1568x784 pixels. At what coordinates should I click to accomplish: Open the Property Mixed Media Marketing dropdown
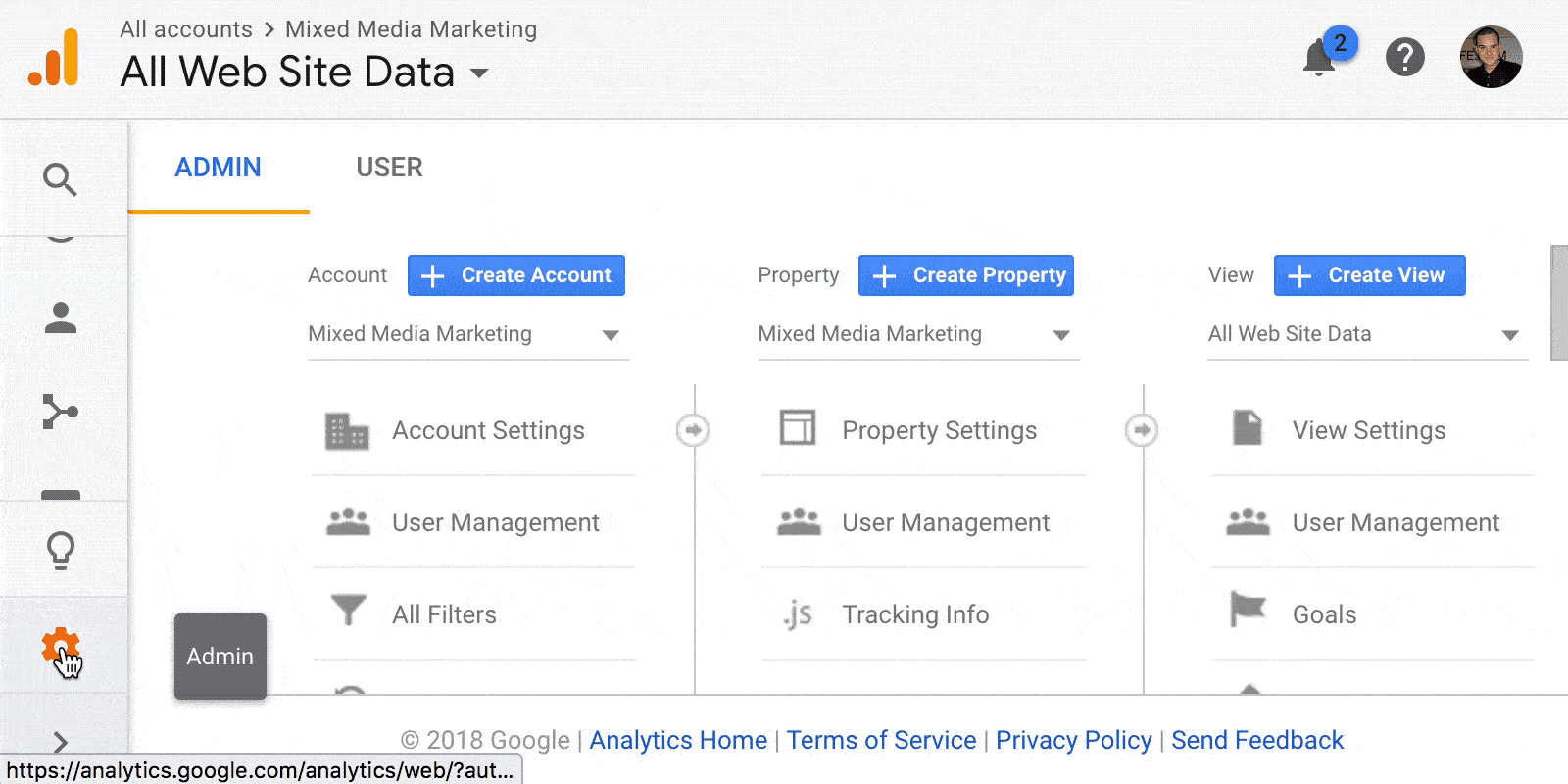pos(918,334)
